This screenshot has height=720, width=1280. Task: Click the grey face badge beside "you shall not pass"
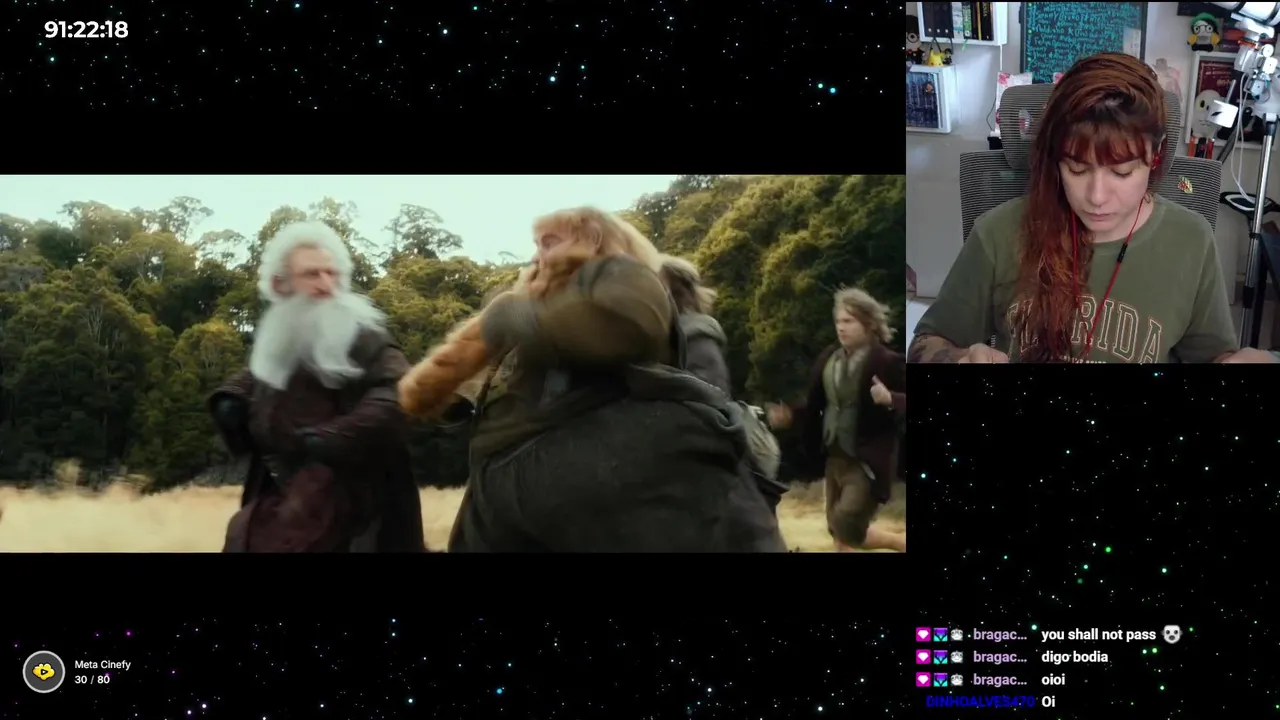coord(957,635)
